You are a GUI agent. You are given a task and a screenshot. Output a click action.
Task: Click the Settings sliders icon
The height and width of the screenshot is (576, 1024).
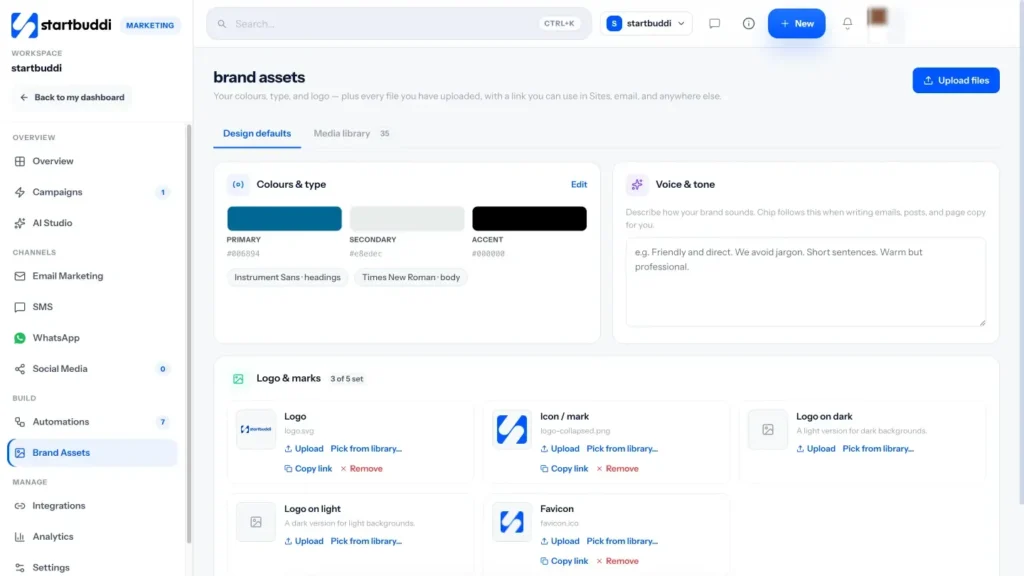point(20,568)
